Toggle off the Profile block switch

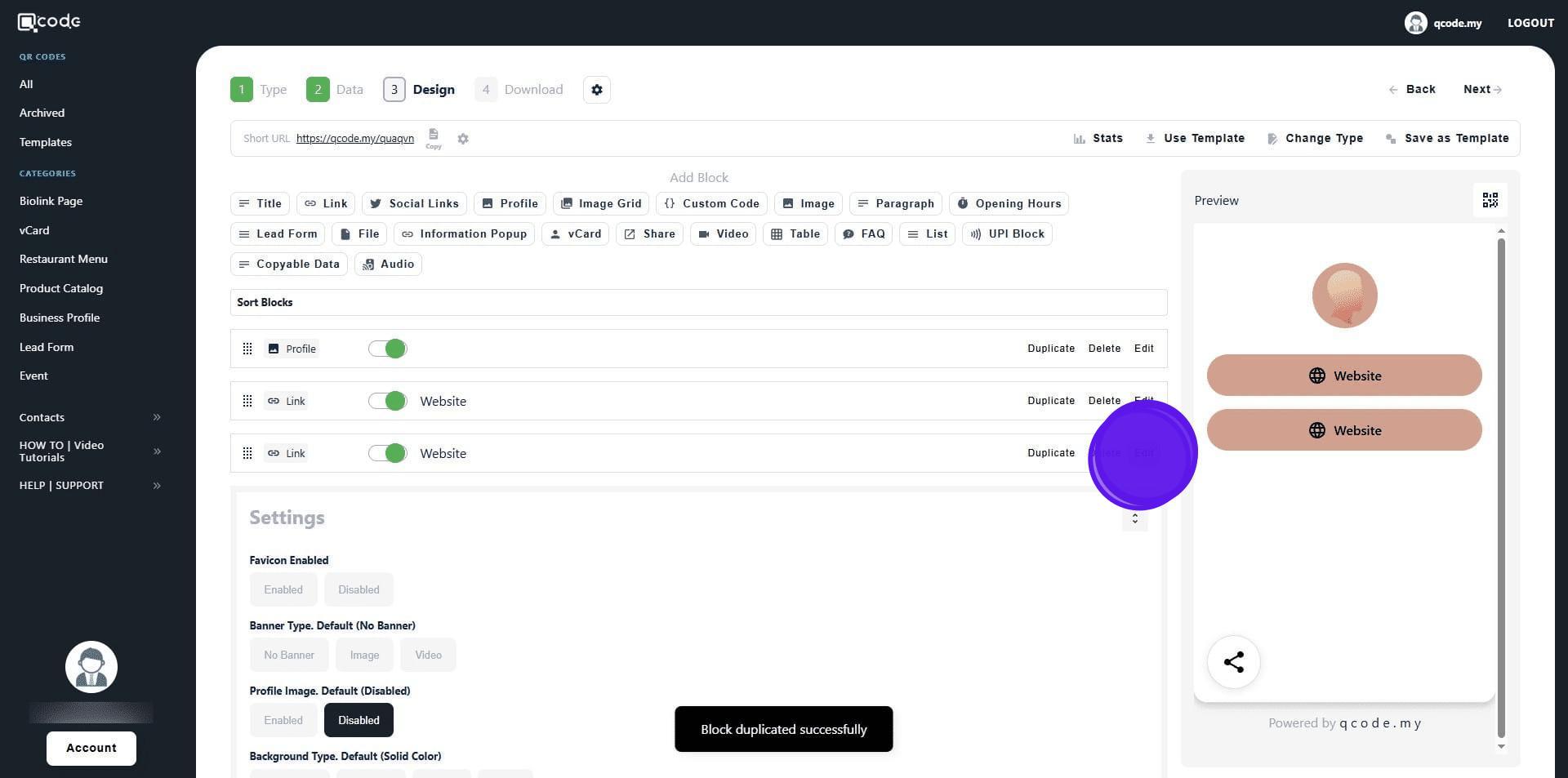[x=388, y=349]
